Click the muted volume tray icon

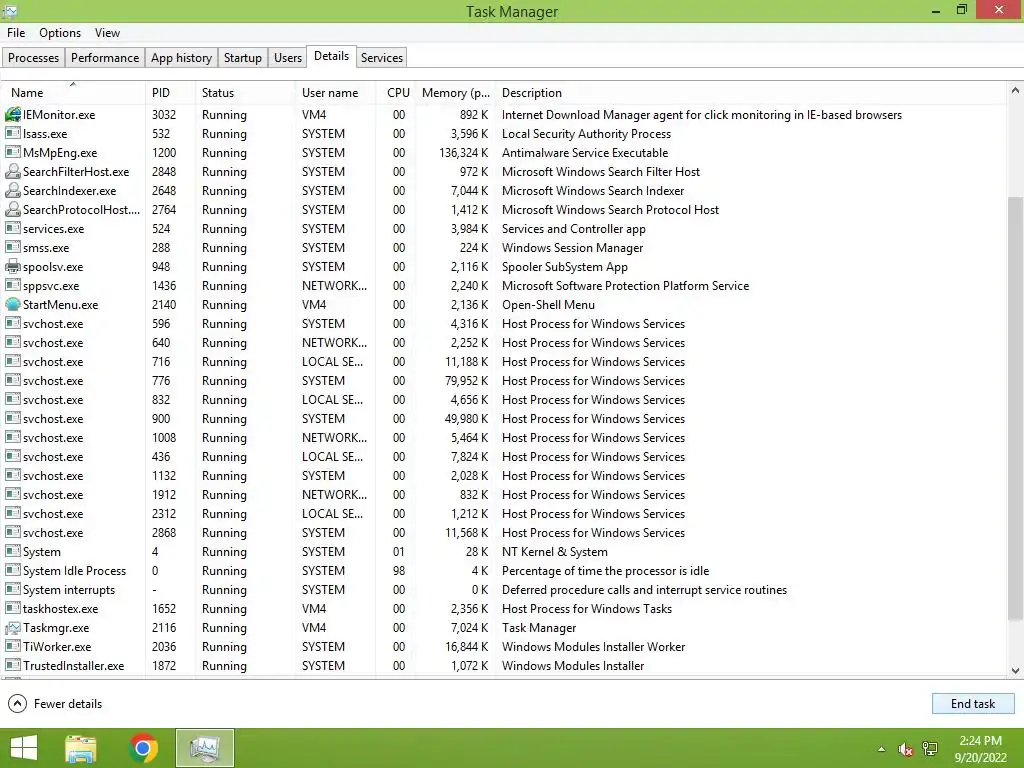pos(905,749)
